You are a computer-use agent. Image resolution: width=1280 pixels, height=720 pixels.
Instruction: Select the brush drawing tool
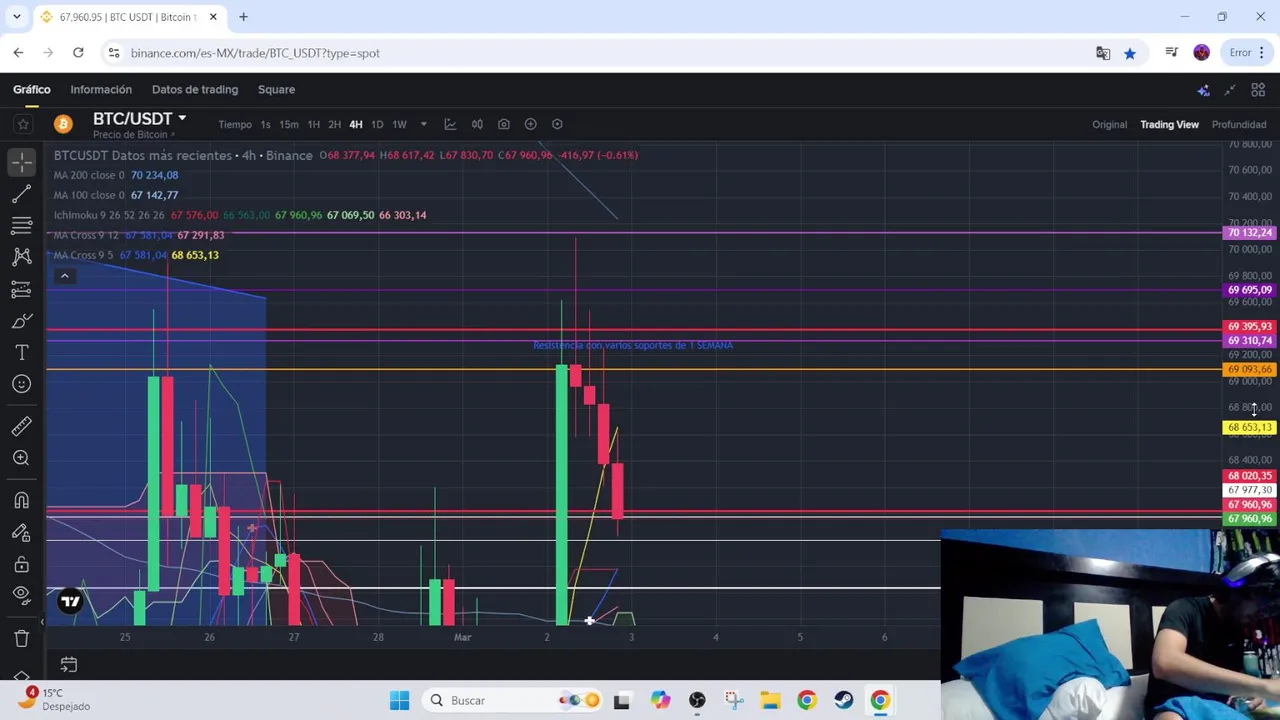22,321
